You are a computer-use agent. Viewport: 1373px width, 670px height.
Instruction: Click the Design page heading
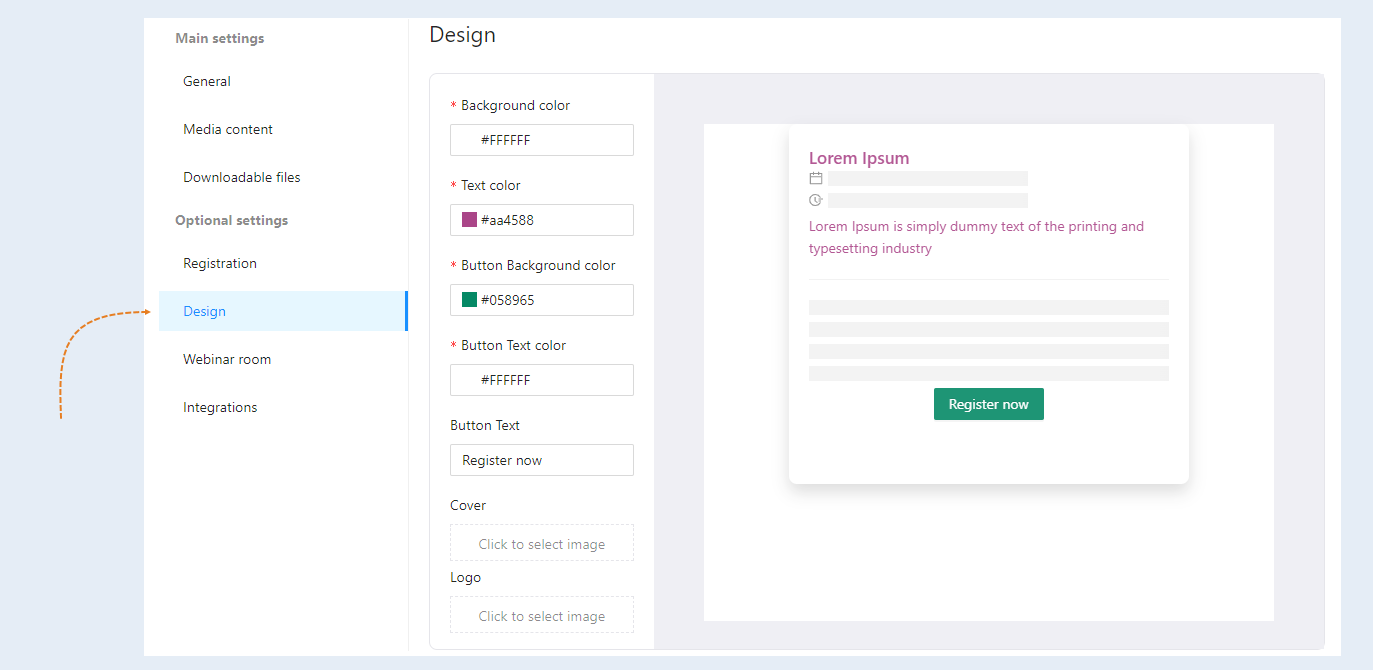[462, 35]
